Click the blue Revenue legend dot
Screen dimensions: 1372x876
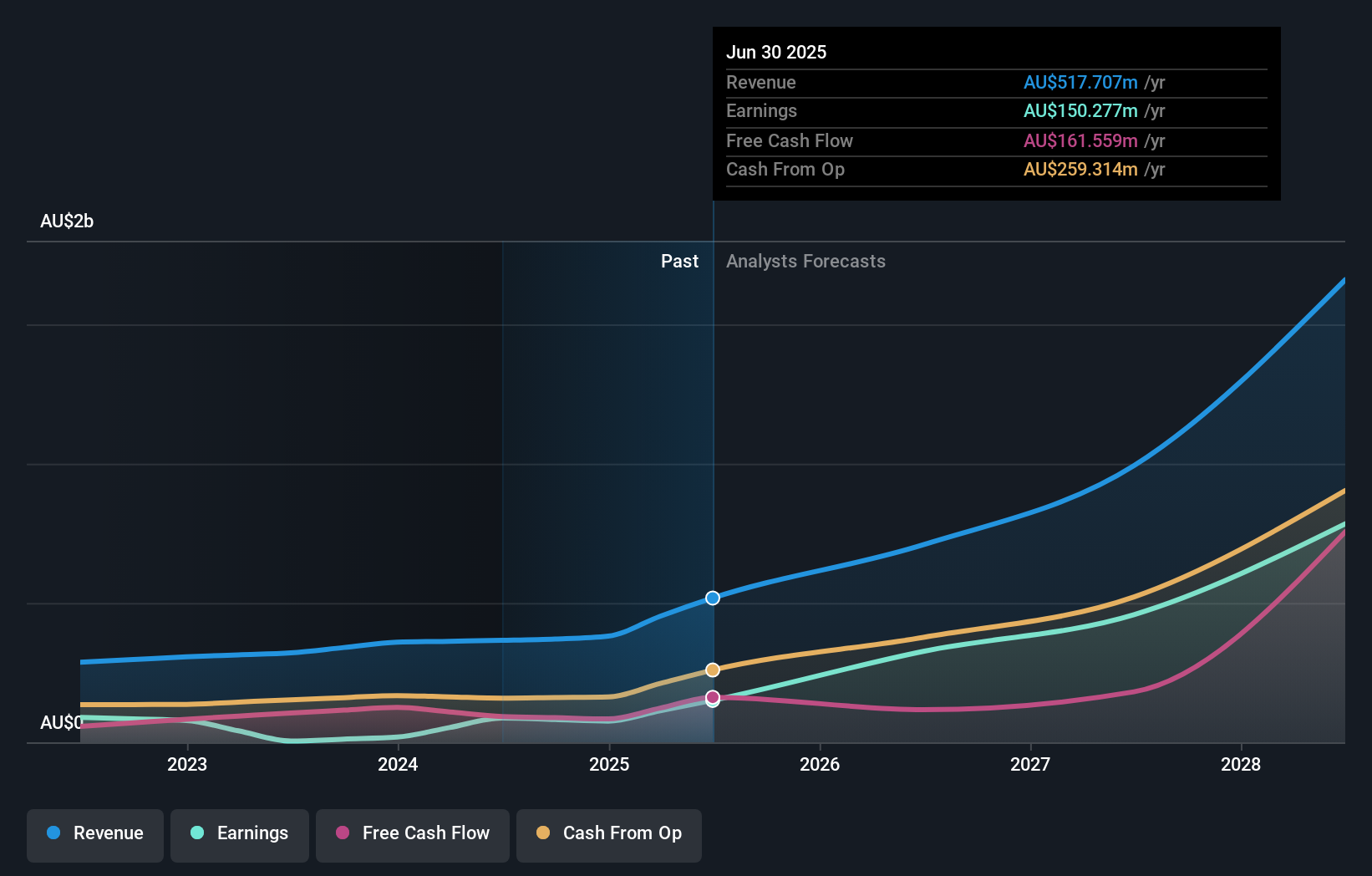[x=53, y=833]
